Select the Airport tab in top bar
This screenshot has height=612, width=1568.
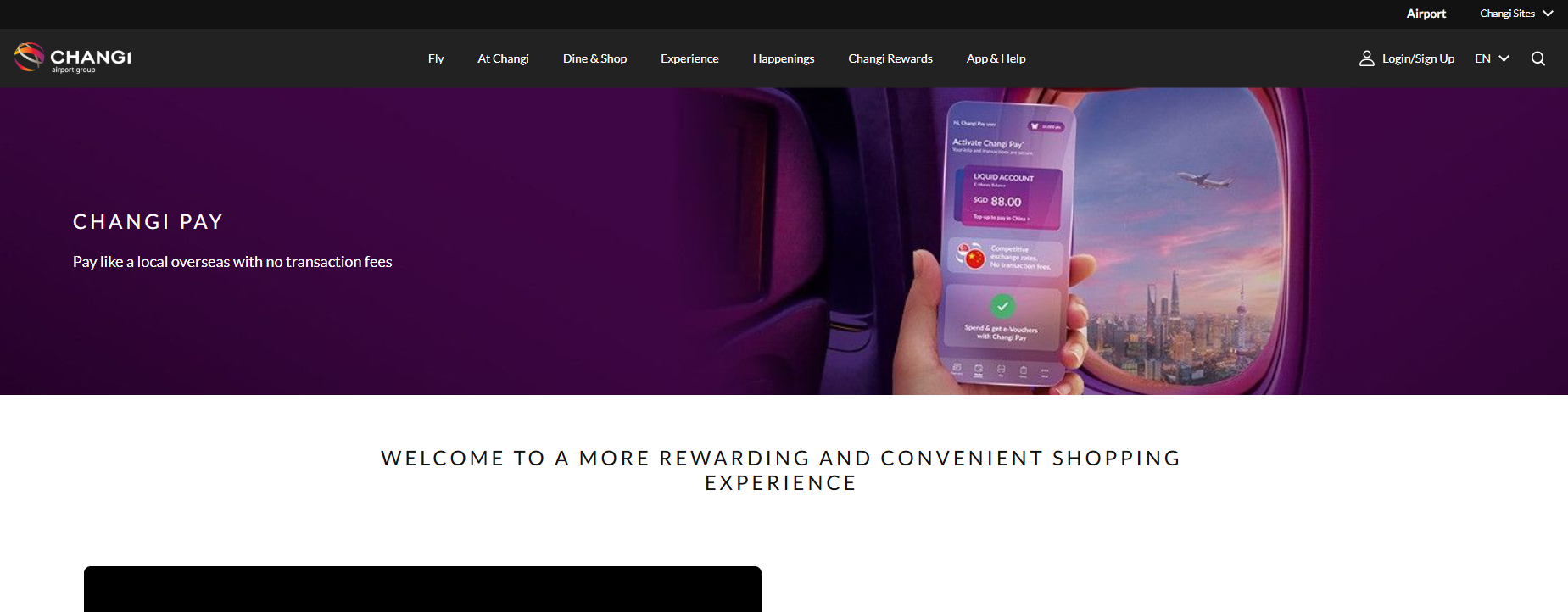pyautogui.click(x=1426, y=14)
